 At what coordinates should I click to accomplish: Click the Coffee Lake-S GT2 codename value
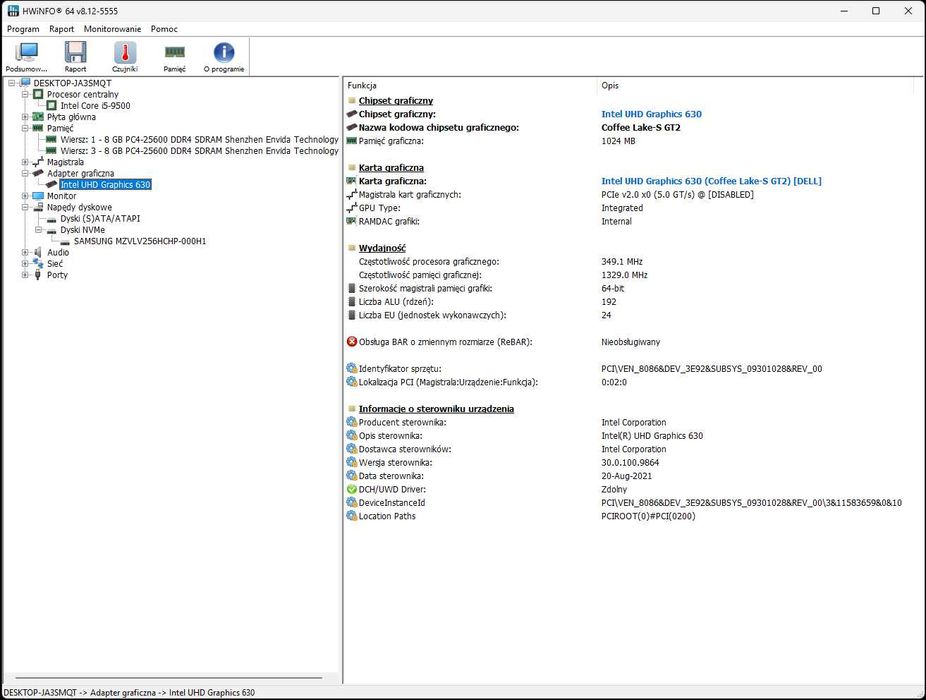pyautogui.click(x=641, y=128)
